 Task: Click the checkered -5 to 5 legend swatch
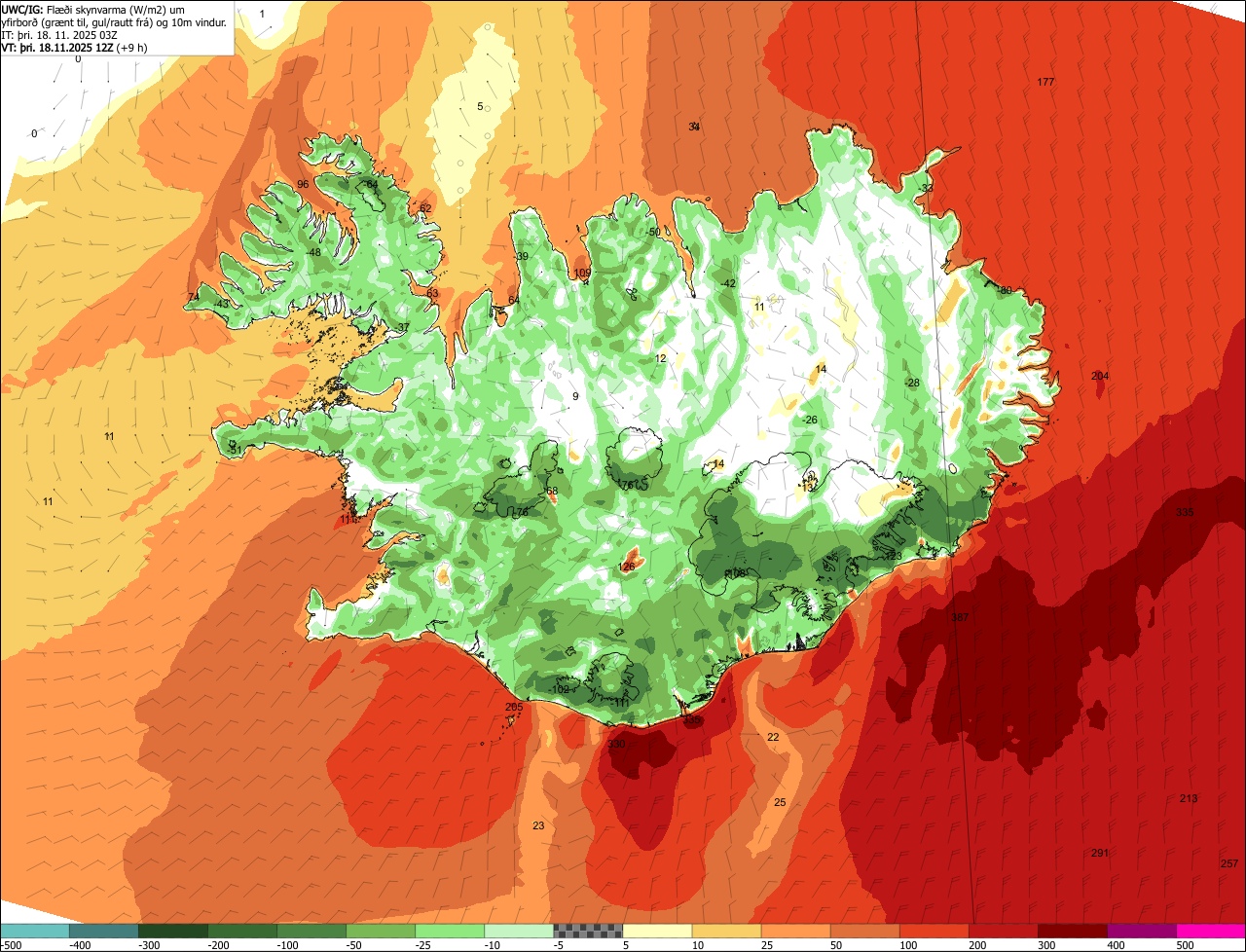(587, 931)
